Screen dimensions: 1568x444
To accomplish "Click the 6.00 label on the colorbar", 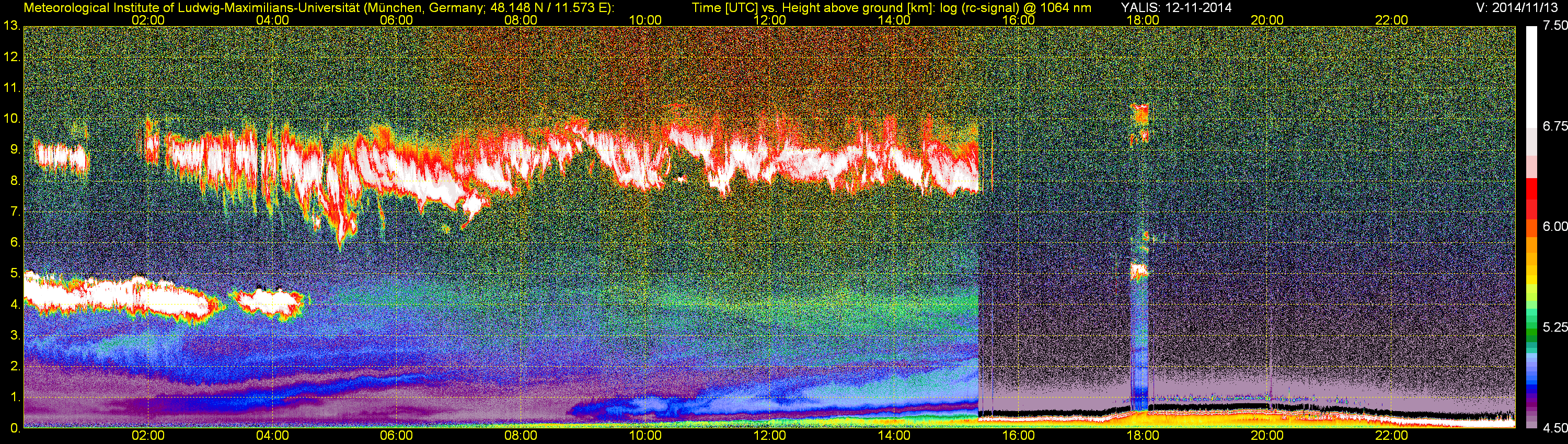I will [1554, 226].
